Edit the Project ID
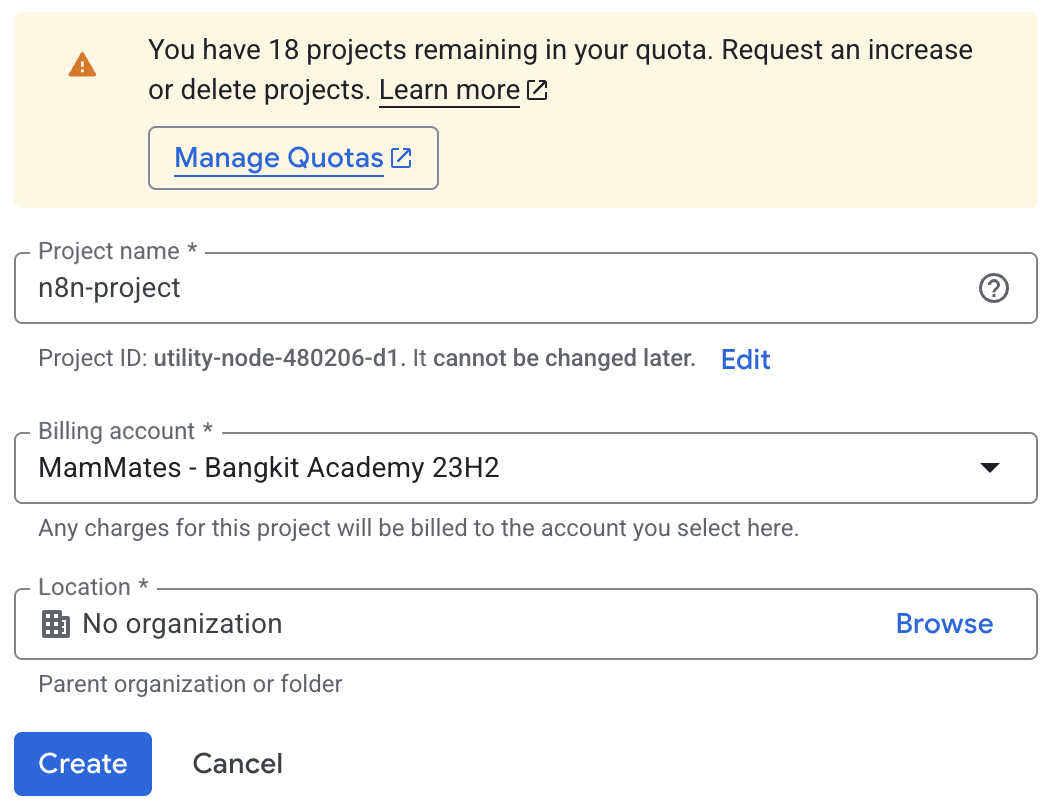 746,360
